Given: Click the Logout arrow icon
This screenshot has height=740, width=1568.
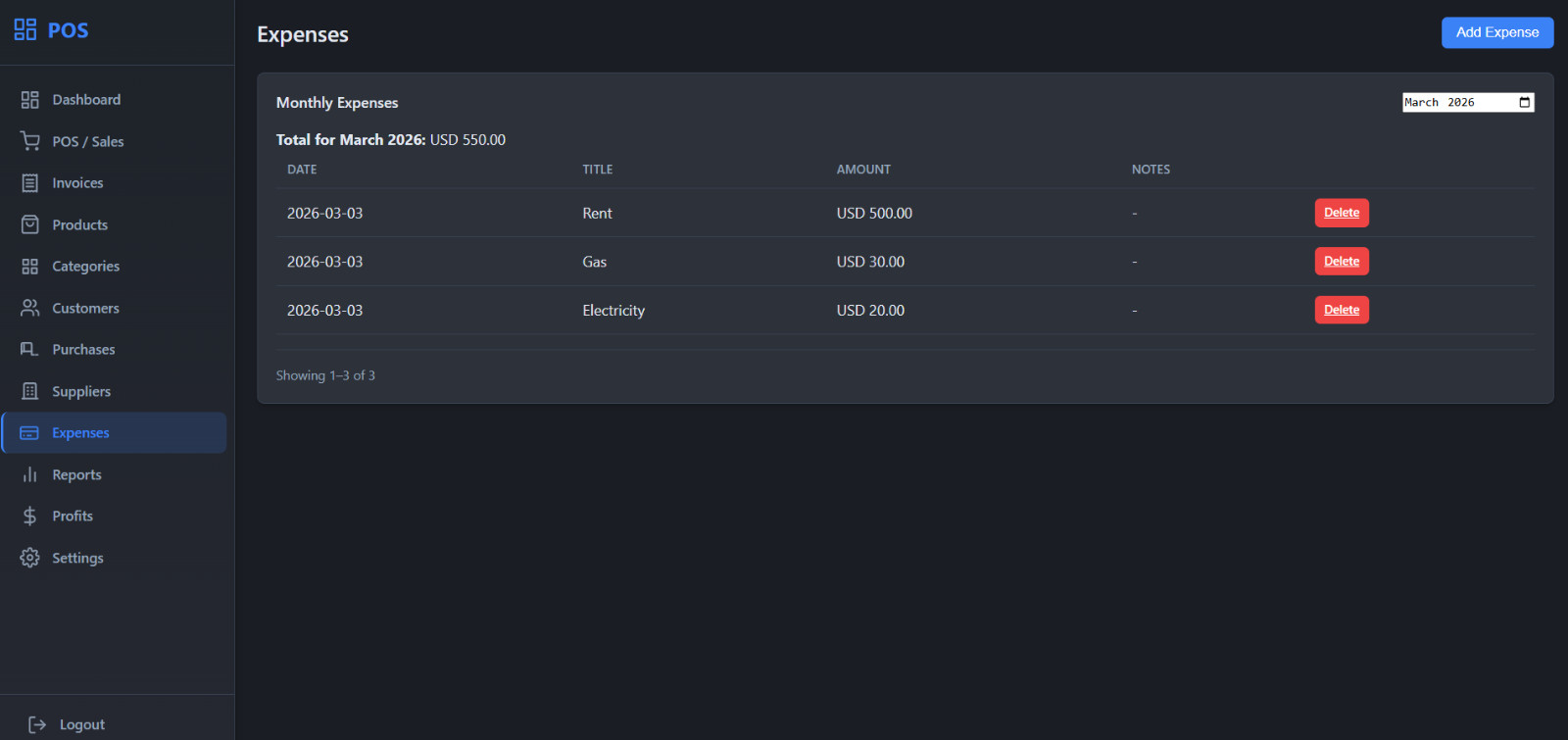Looking at the screenshot, I should click(x=37, y=724).
